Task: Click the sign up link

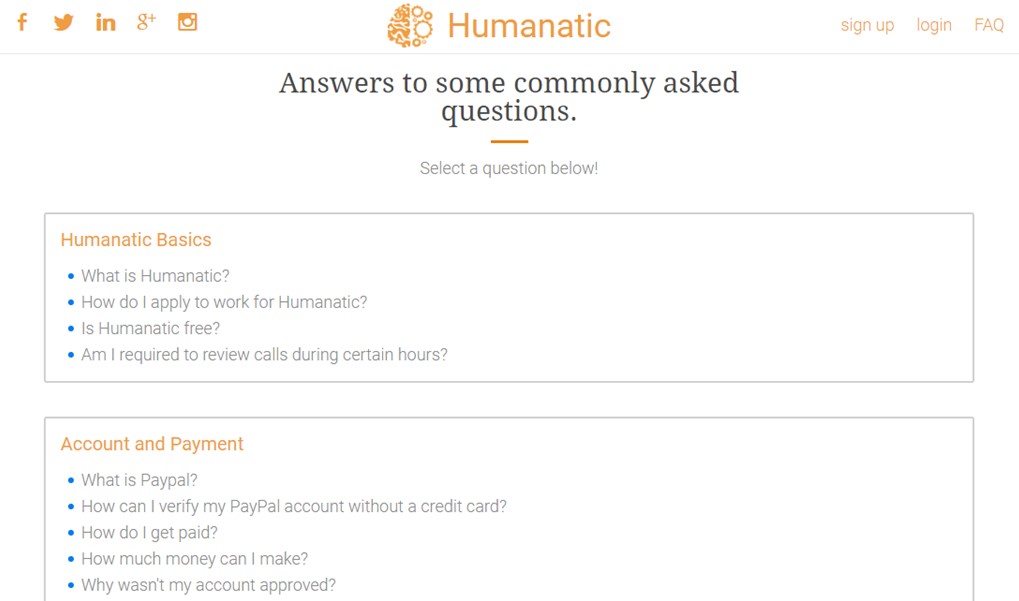Action: 866,25
